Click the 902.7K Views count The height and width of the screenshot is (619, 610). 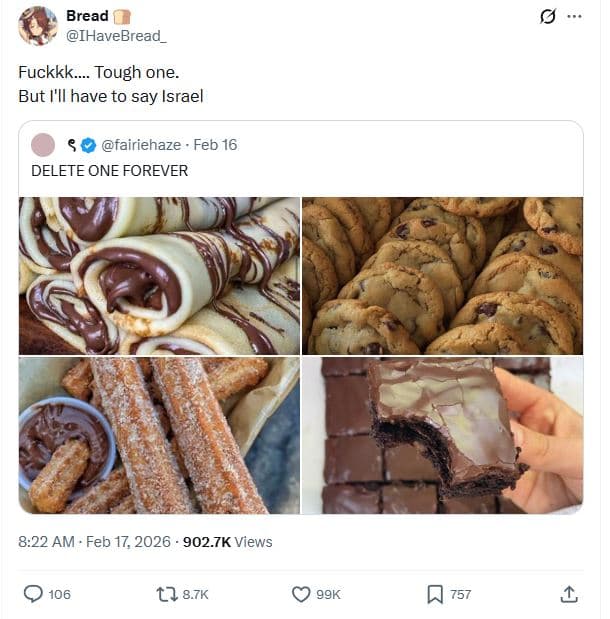coord(226,541)
